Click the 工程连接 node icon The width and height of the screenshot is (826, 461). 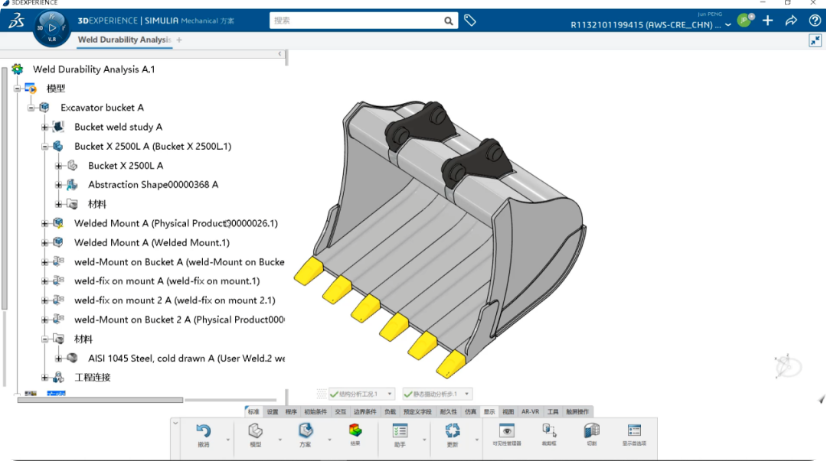pos(58,377)
